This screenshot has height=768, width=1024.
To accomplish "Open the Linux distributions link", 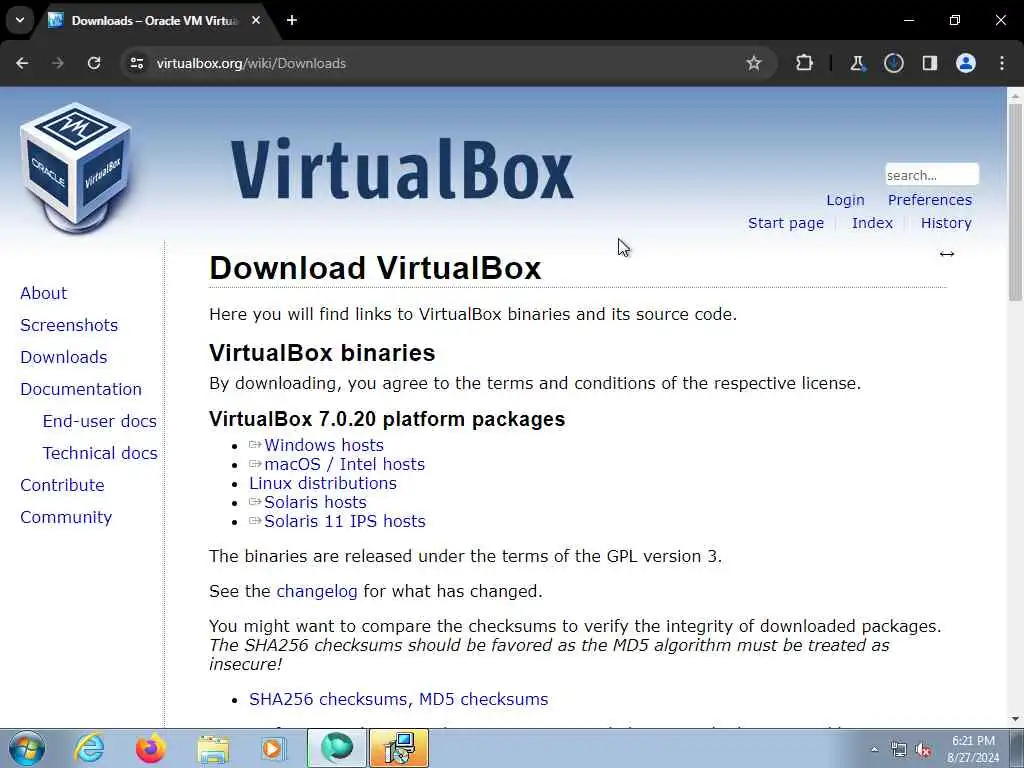I will tap(323, 483).
